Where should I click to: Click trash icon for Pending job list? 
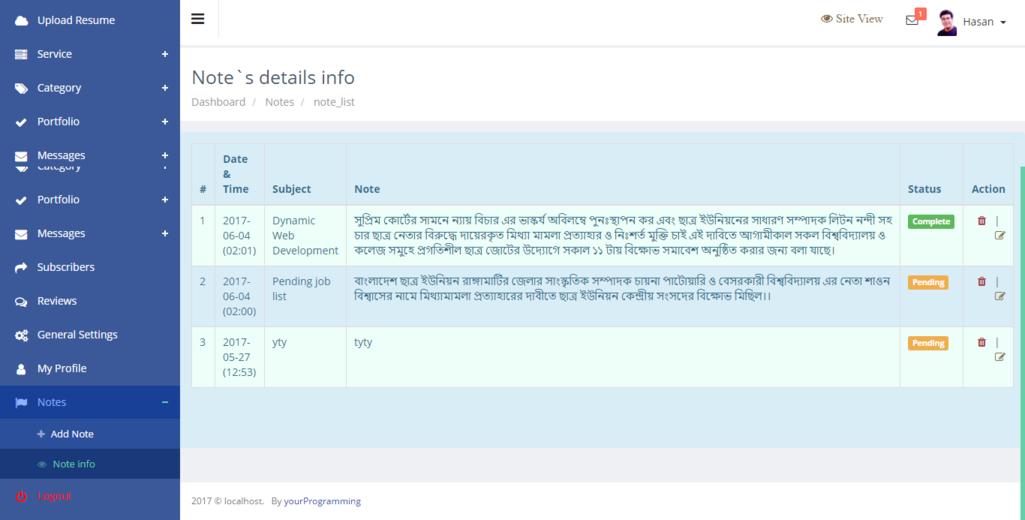click(x=981, y=282)
